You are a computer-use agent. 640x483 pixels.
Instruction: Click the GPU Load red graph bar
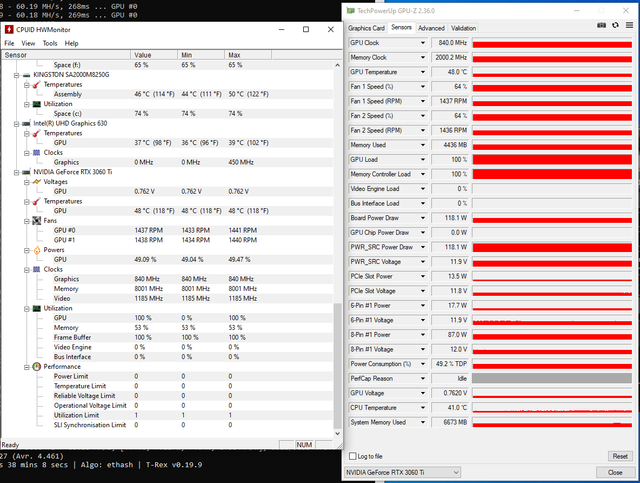tap(552, 160)
